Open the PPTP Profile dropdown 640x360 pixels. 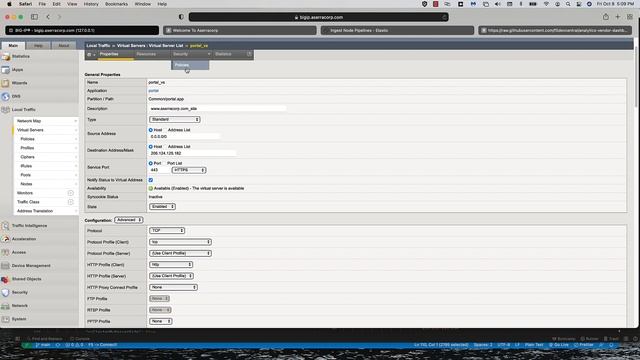click(x=160, y=321)
